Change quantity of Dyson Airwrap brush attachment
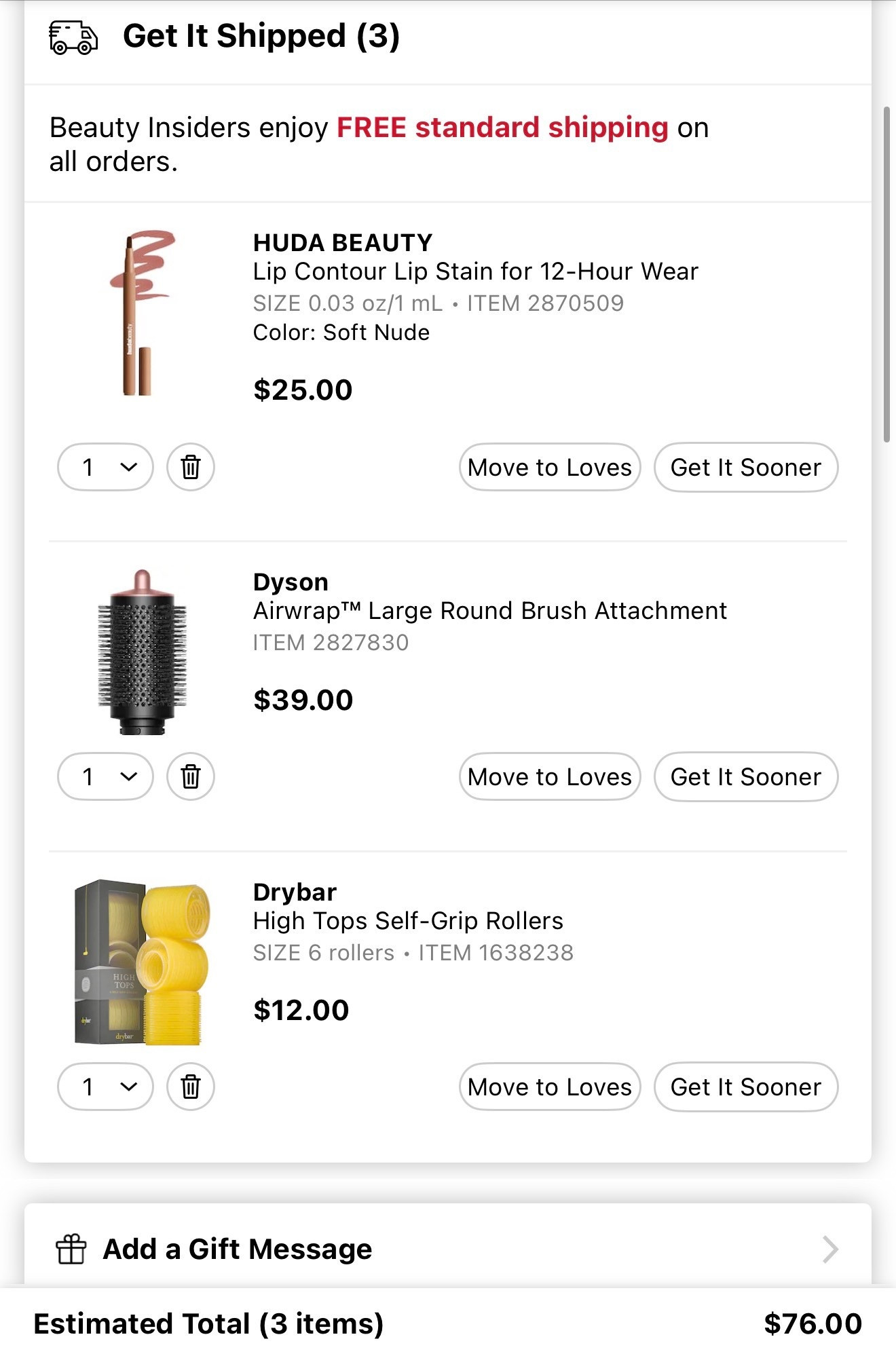 pyautogui.click(x=106, y=776)
